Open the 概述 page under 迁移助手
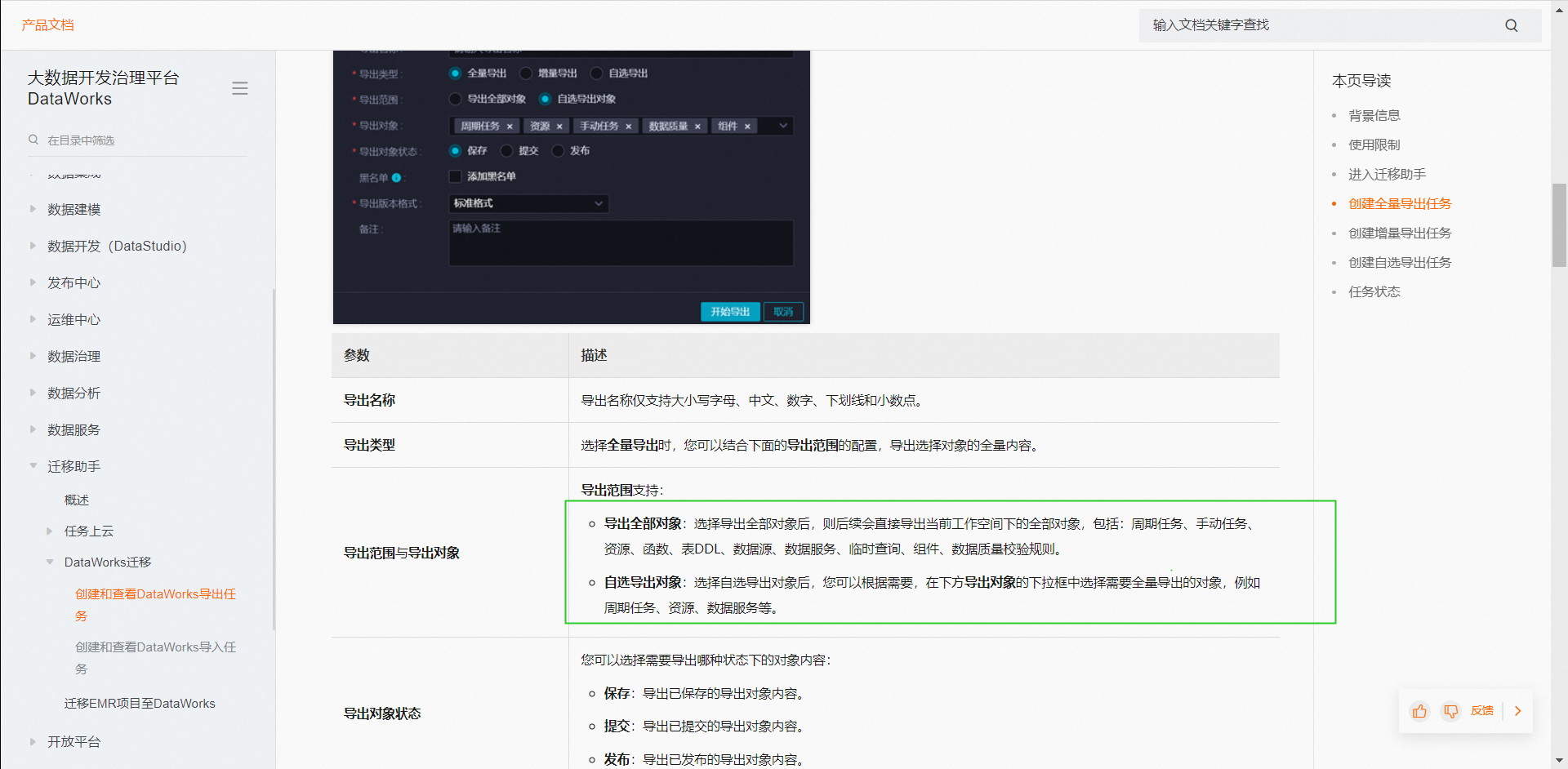Screen dimensions: 1568x769 (x=77, y=500)
